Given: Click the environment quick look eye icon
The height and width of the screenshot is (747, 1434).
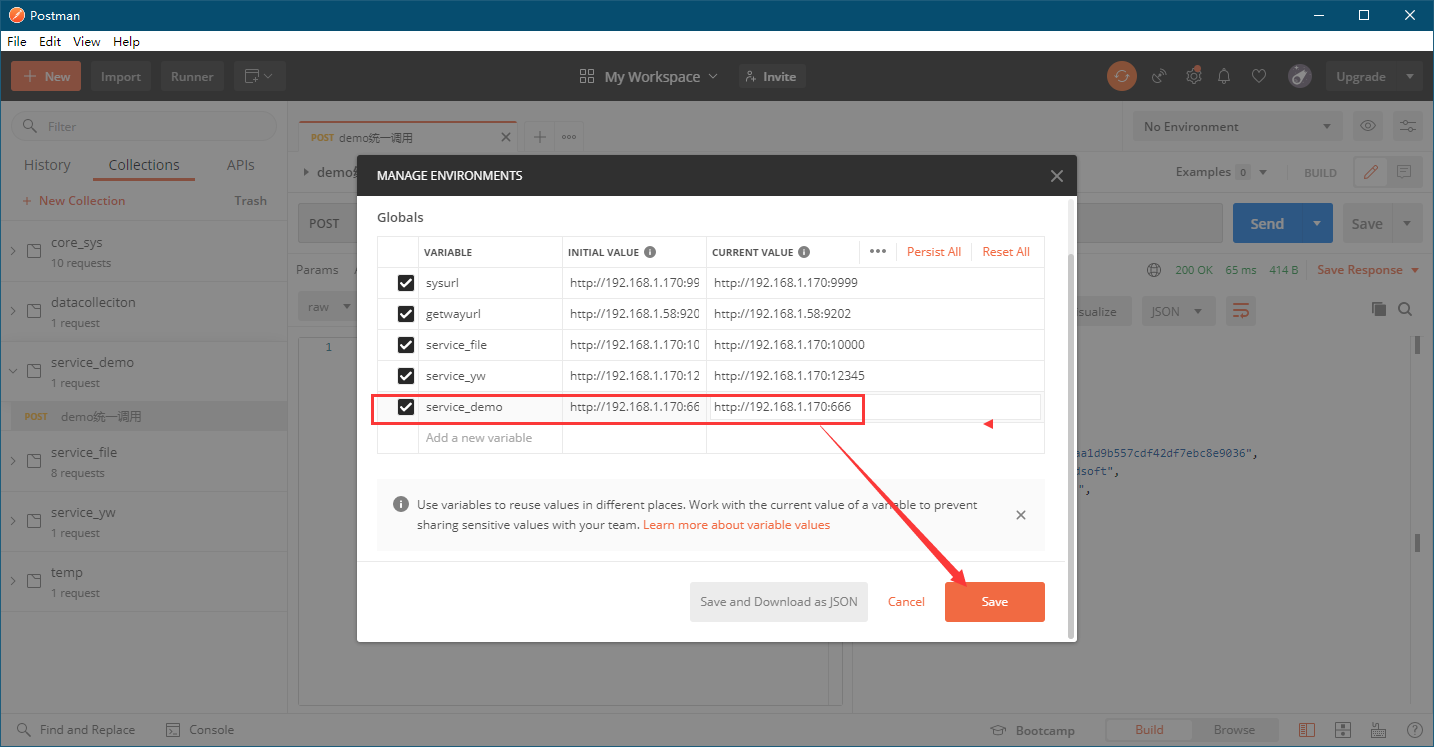Looking at the screenshot, I should [1368, 126].
